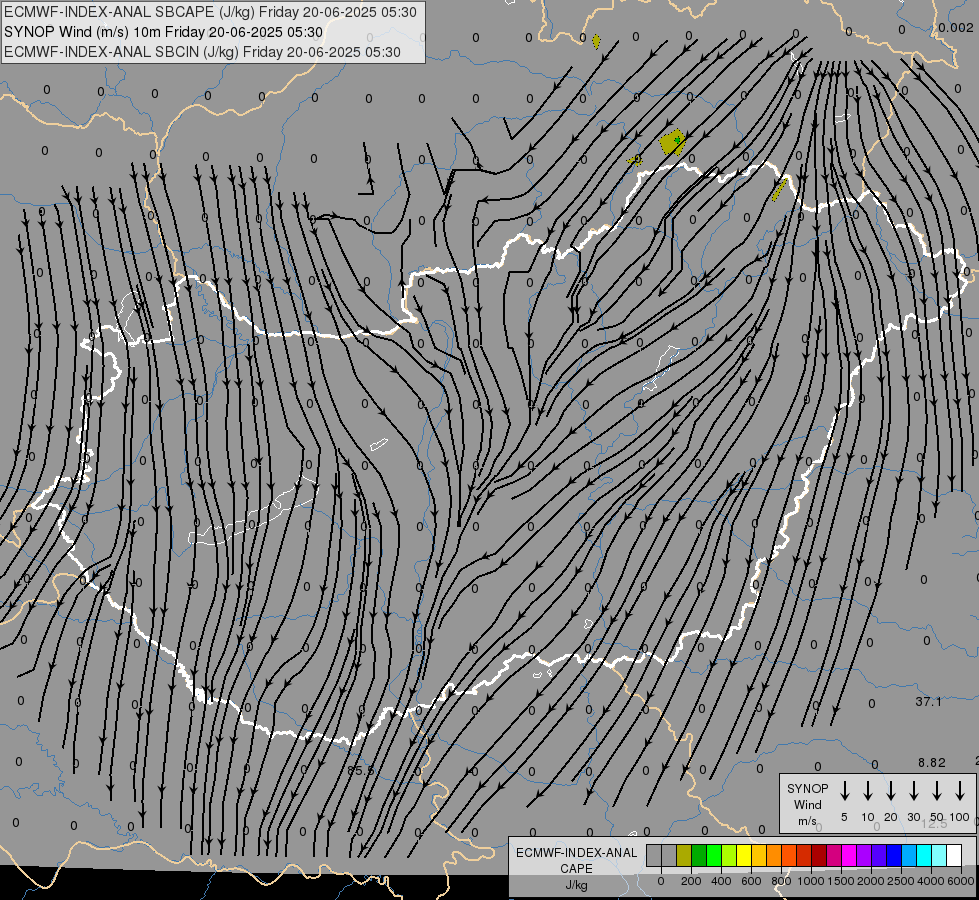Image resolution: width=979 pixels, height=900 pixels.
Task: Pick the red swatch before 1000 tick
Action: coord(804,855)
